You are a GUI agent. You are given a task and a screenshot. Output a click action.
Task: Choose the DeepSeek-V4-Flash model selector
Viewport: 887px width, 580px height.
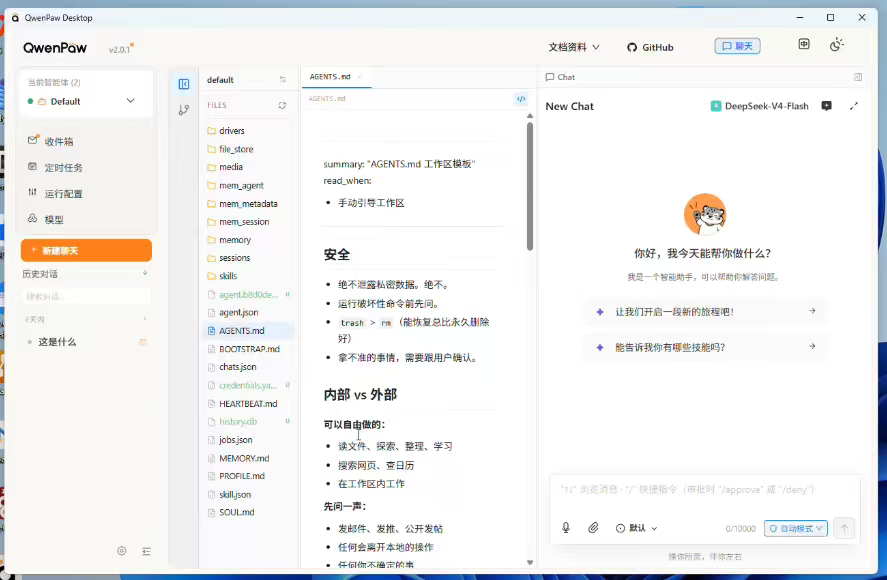tap(759, 106)
